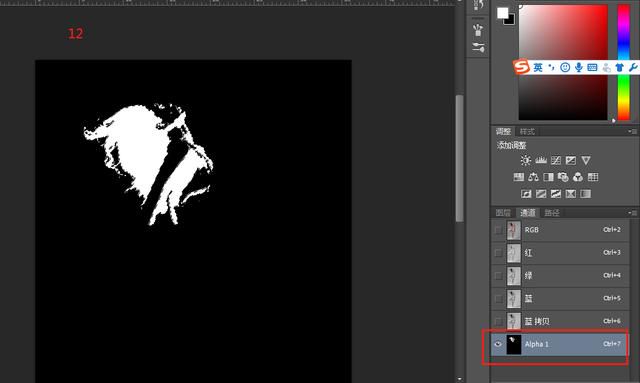Open the Brush panel icon with brushes
Viewport: 640px width, 383px height.
(x=478, y=30)
